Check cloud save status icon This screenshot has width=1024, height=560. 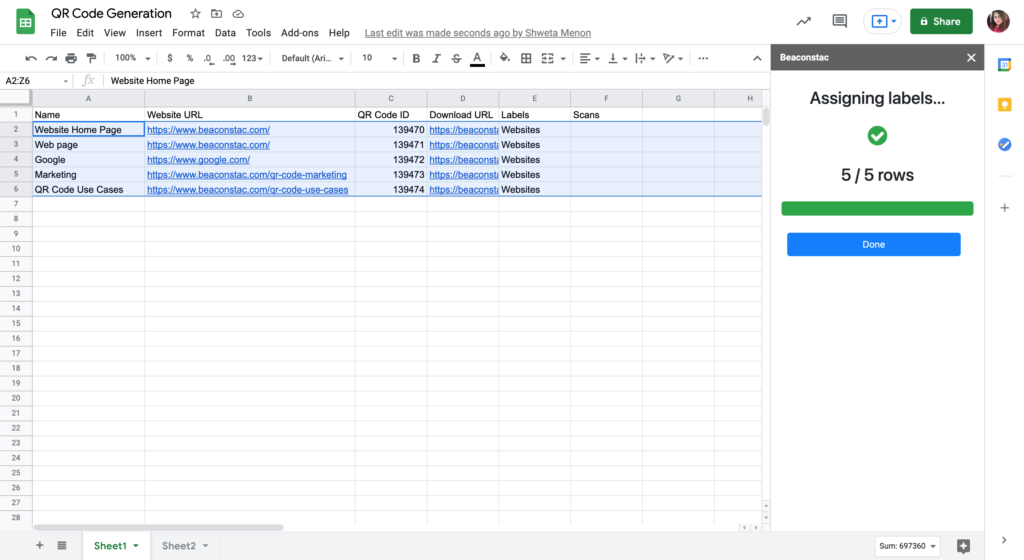point(238,14)
